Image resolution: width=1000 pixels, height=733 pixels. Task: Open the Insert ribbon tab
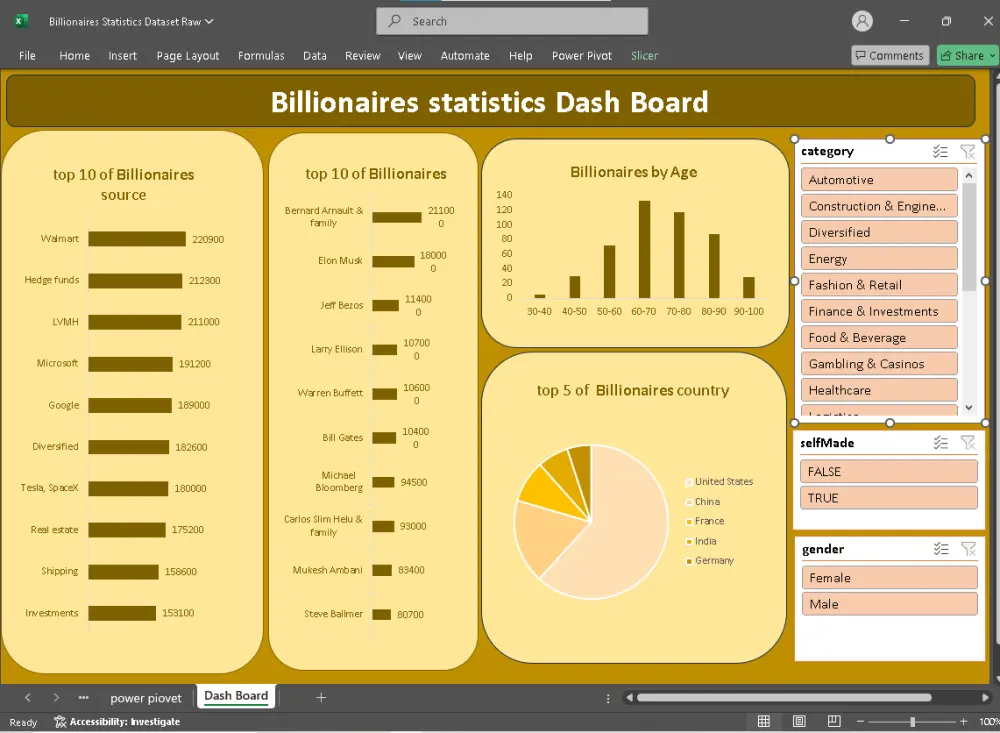(122, 56)
